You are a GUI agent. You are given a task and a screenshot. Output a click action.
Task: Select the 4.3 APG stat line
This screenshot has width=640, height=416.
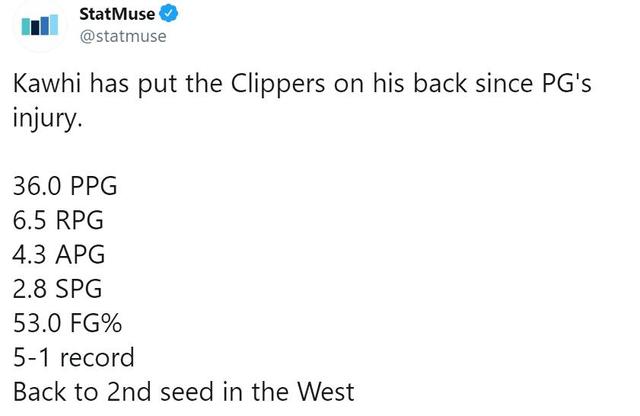[59, 254]
